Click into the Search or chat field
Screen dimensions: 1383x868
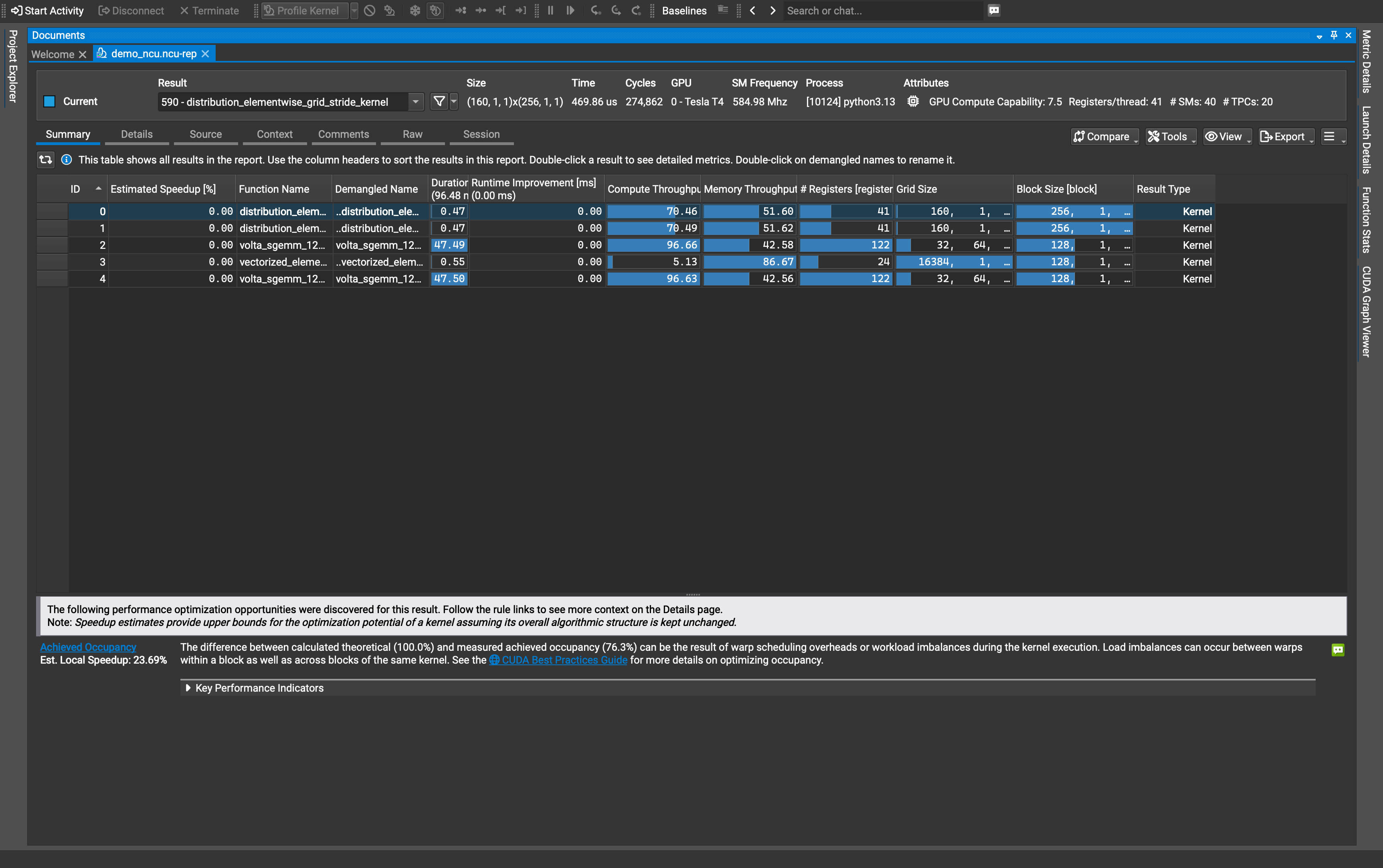pyautogui.click(x=883, y=10)
